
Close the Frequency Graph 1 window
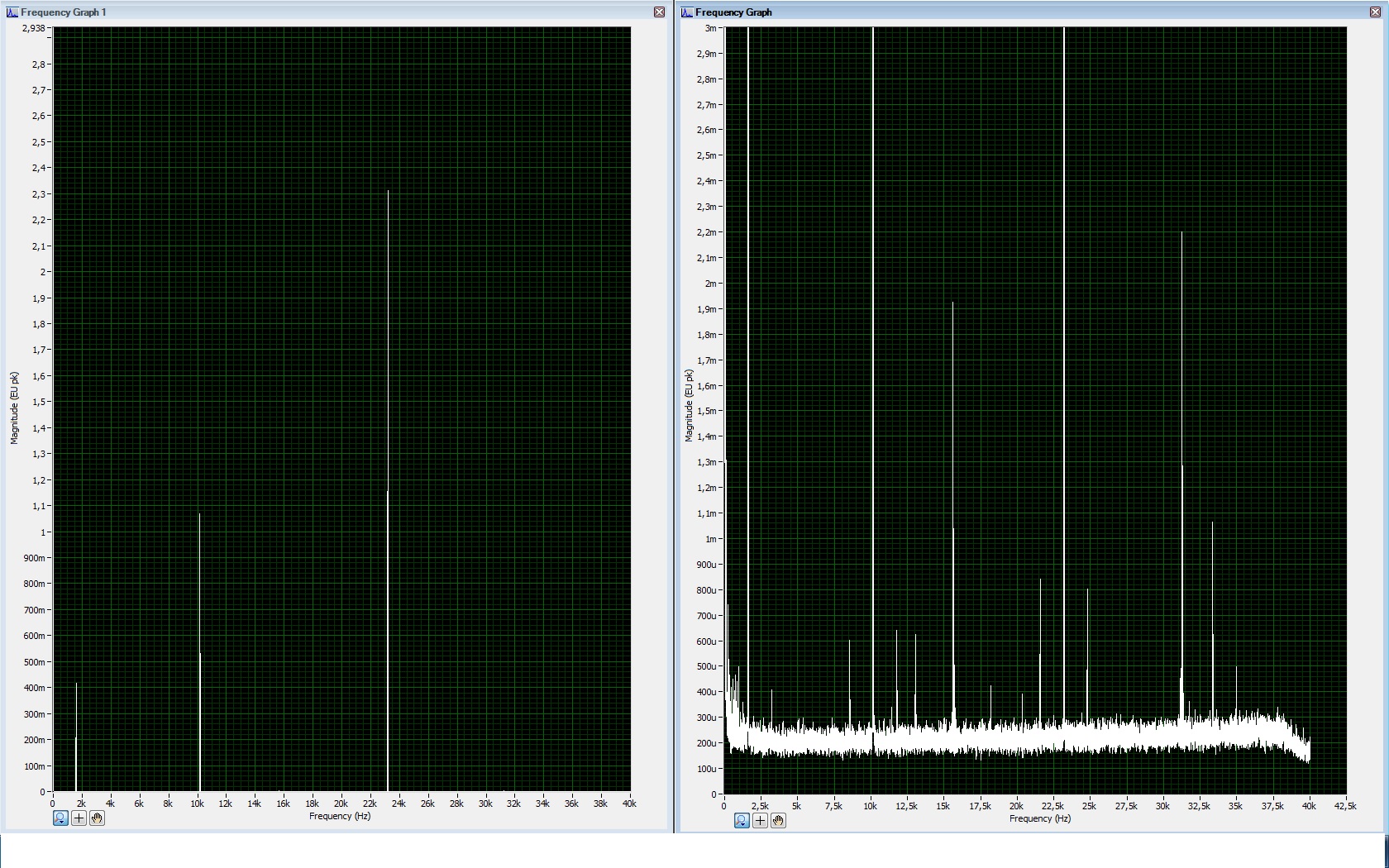click(659, 12)
